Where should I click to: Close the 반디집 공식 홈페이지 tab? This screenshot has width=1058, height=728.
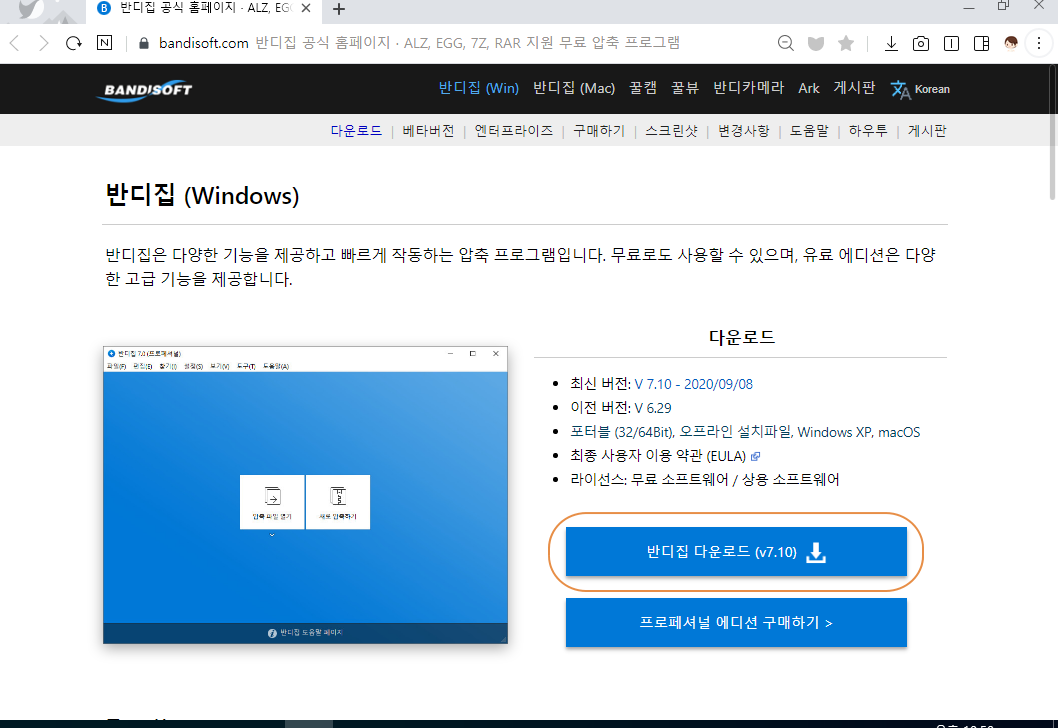point(306,8)
